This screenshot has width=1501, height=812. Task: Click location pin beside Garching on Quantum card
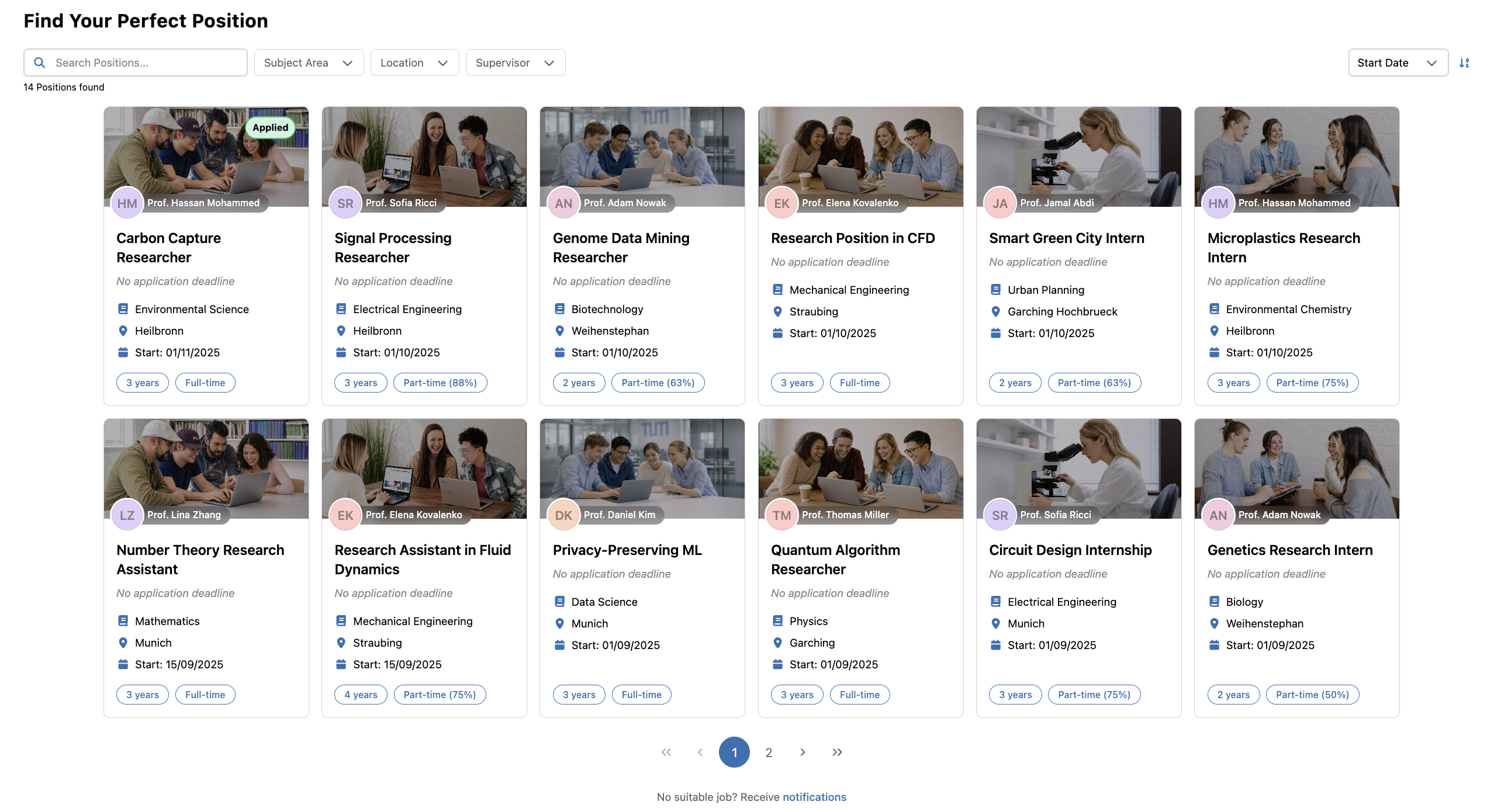[777, 643]
